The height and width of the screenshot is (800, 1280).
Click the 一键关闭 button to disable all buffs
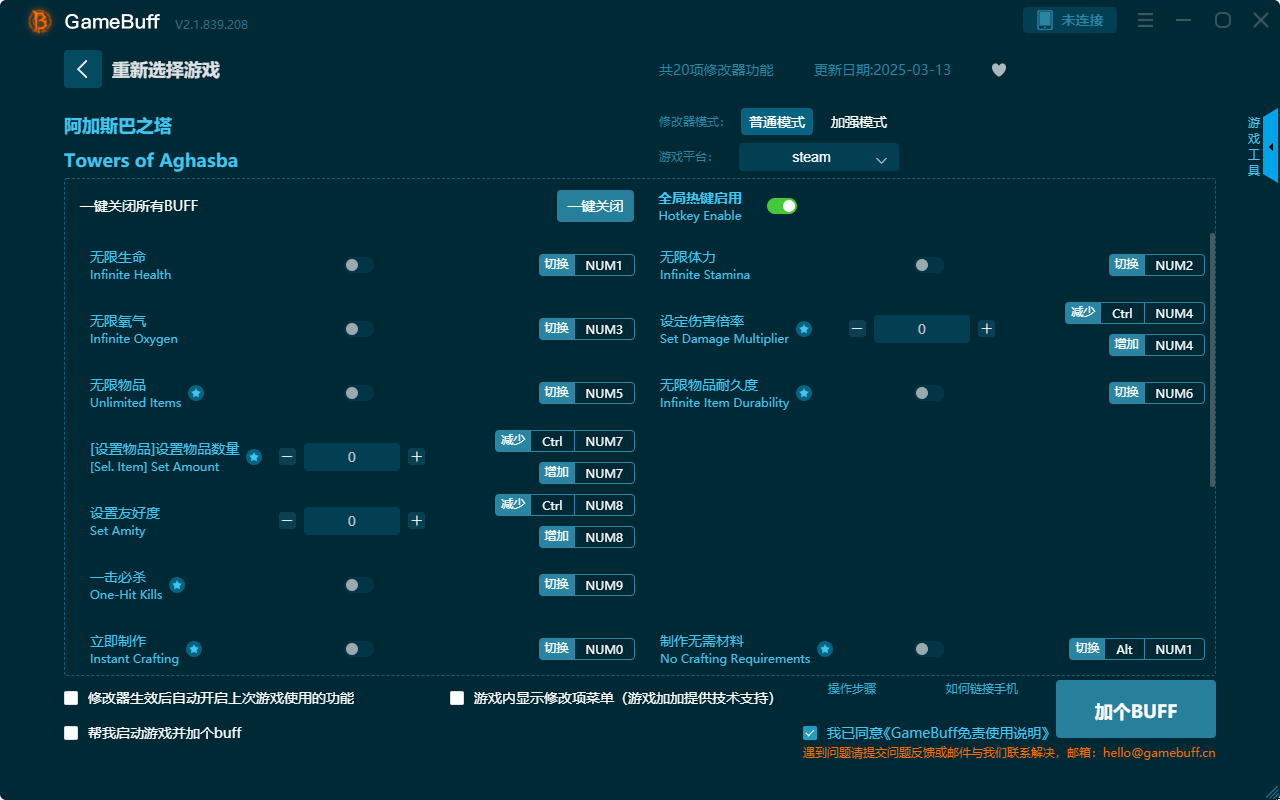tap(595, 205)
